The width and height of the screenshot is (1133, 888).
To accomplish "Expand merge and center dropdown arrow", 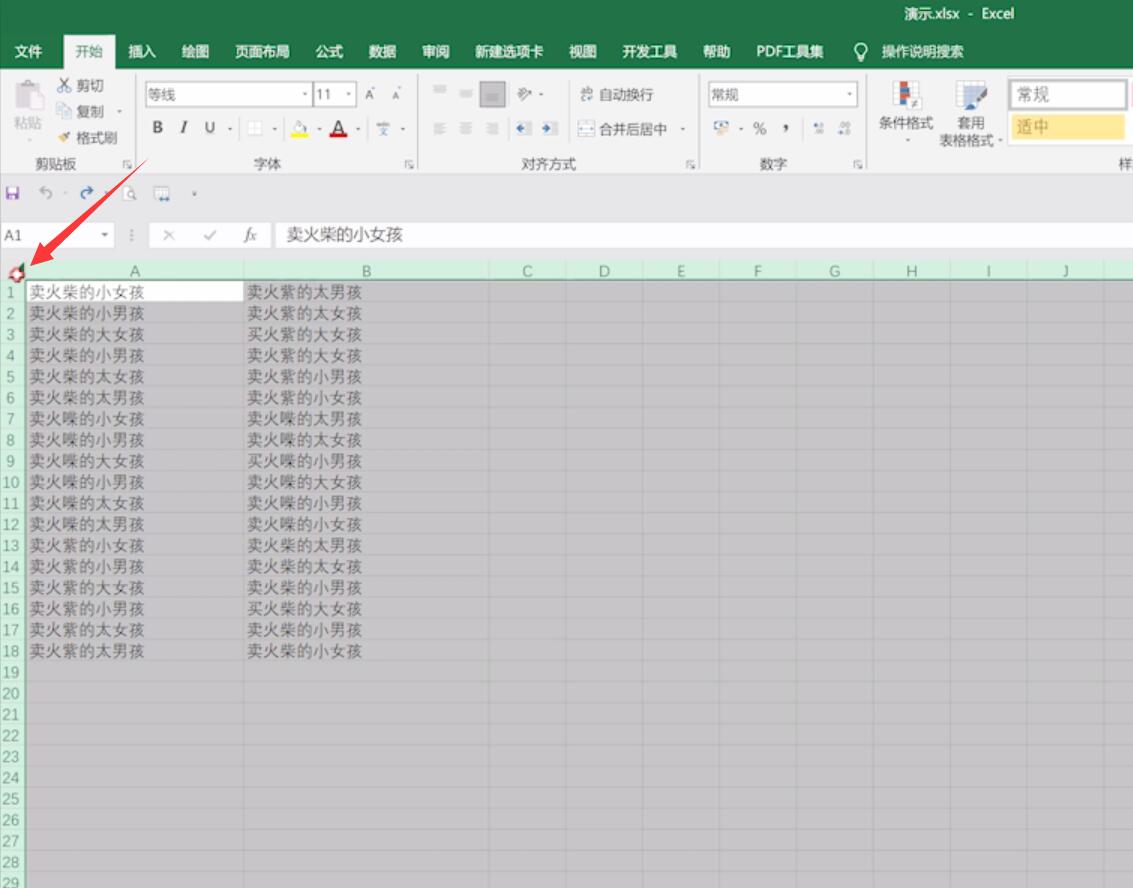I will click(682, 129).
